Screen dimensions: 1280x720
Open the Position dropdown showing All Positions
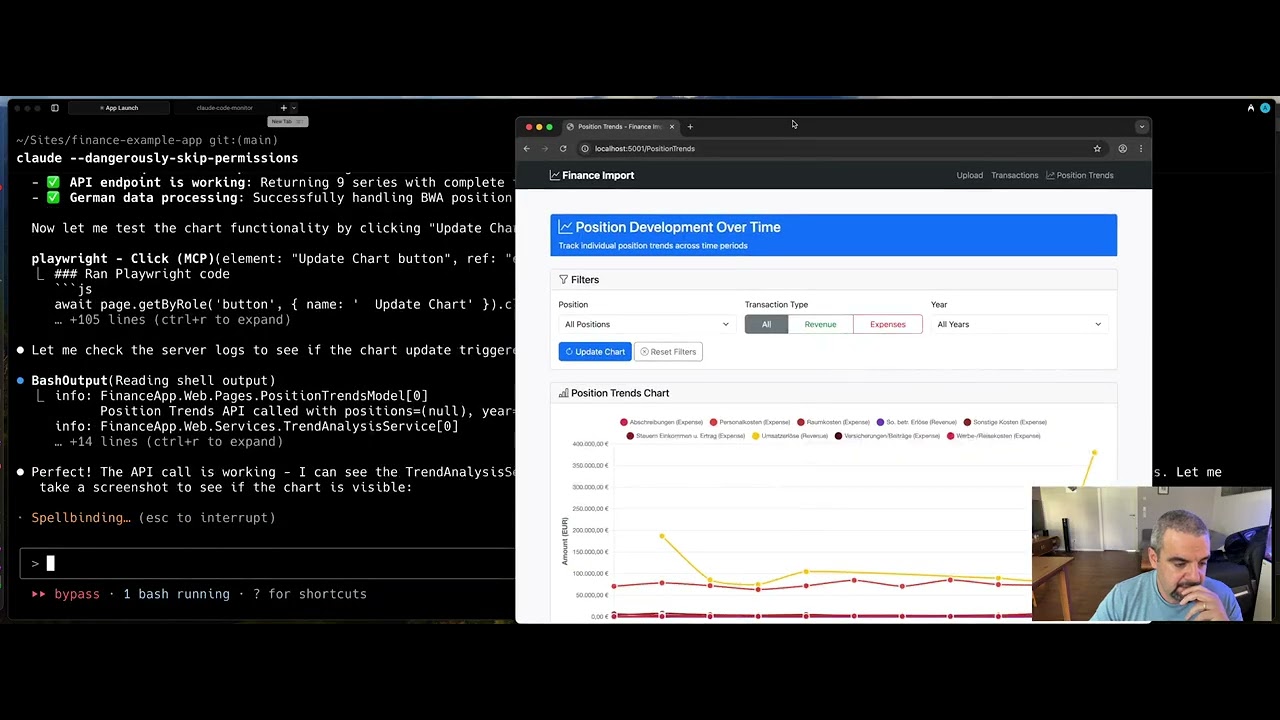pos(646,324)
